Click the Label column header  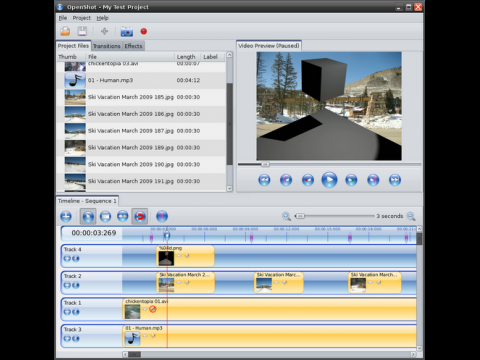213,57
